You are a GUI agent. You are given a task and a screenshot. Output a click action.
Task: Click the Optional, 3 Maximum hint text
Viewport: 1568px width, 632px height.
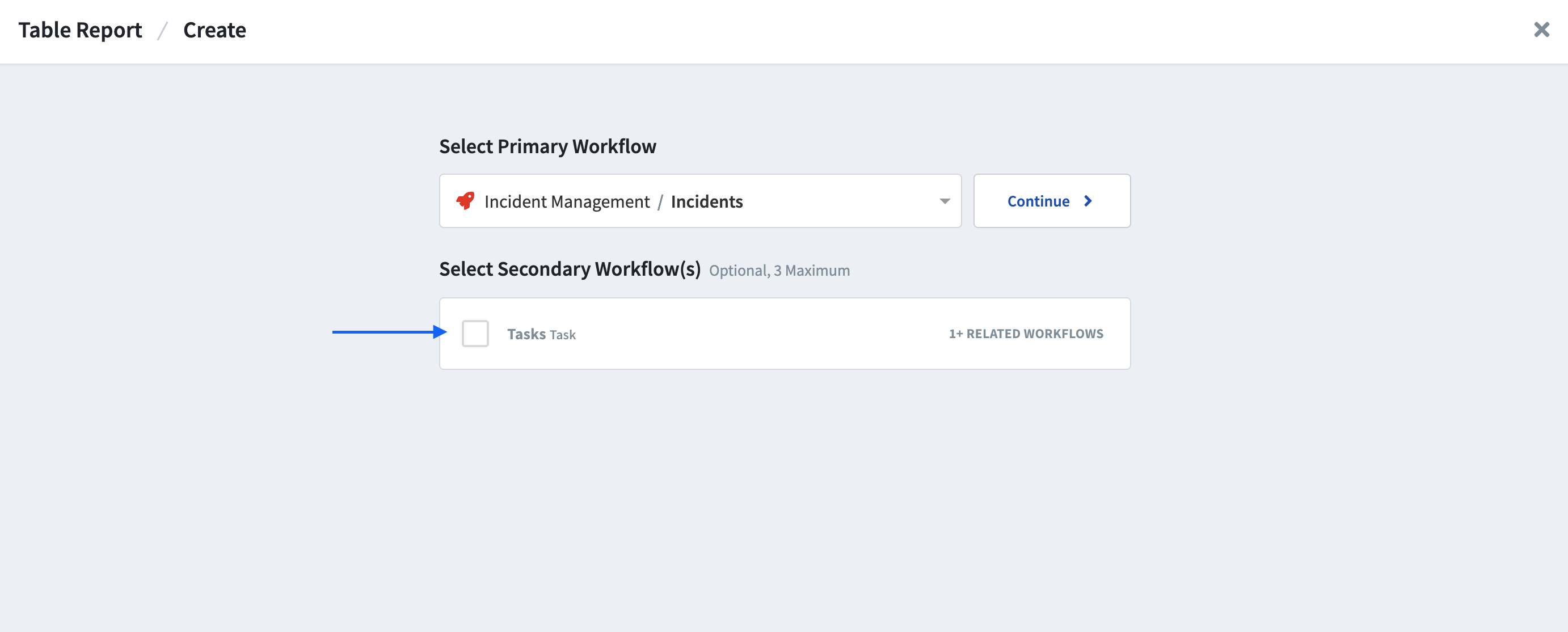(779, 271)
